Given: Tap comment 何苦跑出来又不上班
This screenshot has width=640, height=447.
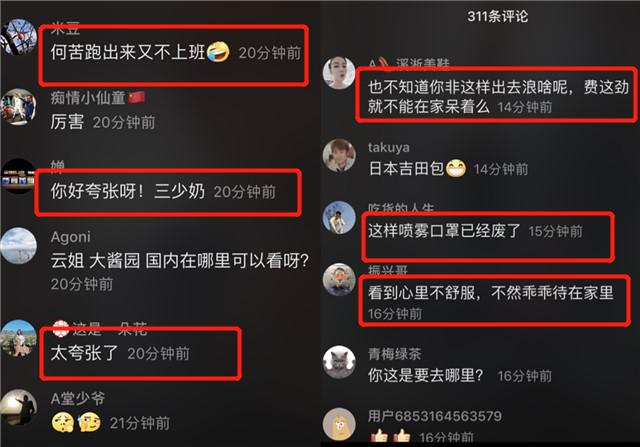Looking at the screenshot, I should [x=128, y=52].
